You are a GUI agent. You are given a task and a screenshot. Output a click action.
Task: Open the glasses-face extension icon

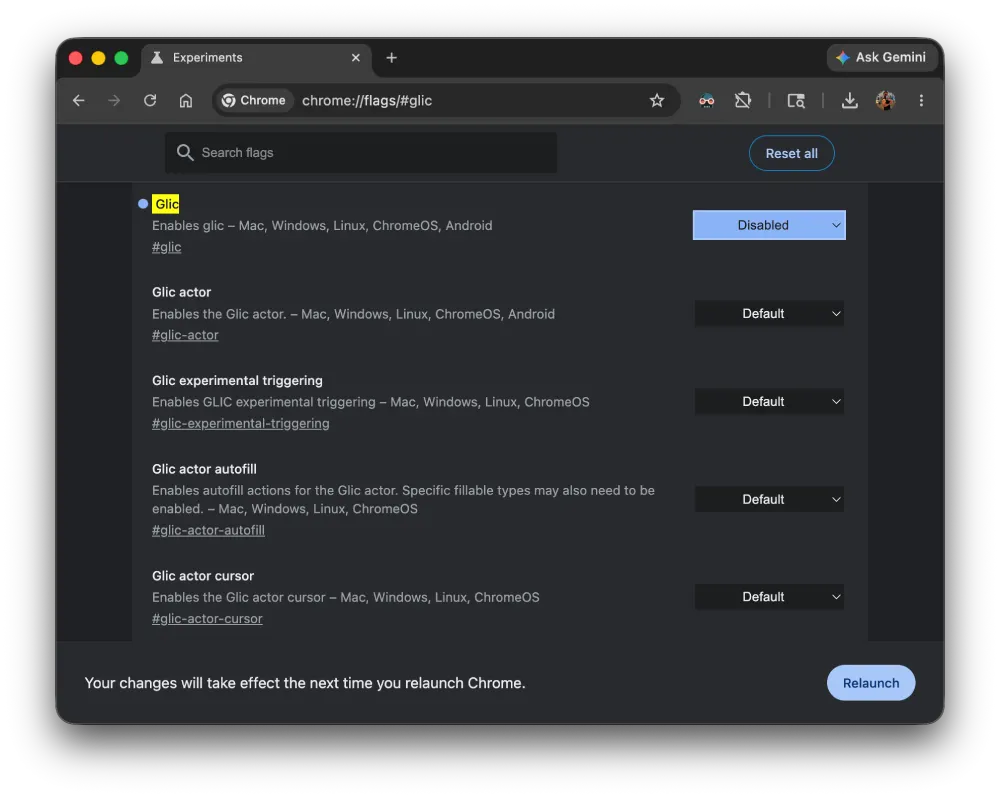(707, 101)
